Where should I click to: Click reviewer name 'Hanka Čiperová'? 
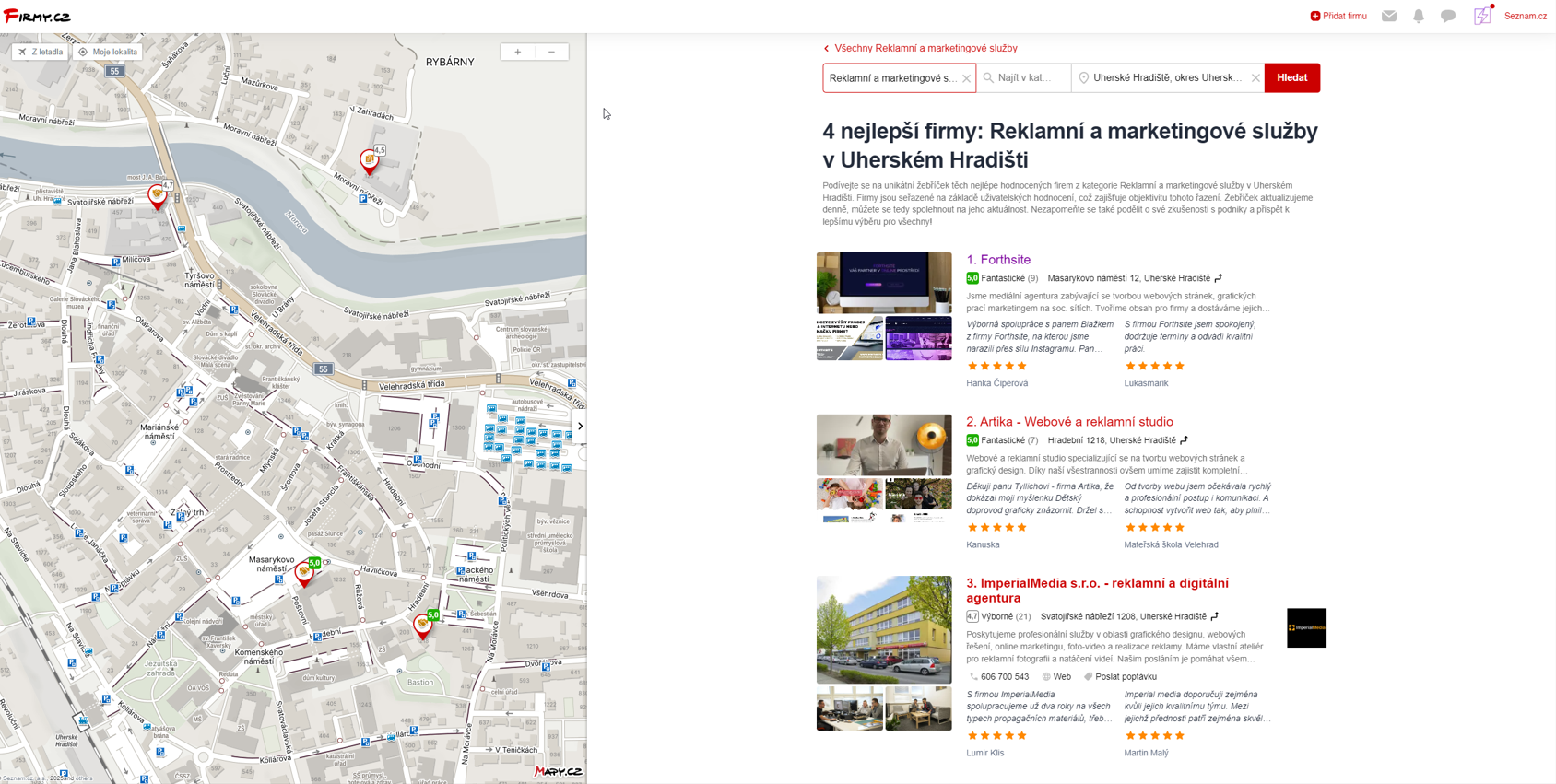click(x=996, y=383)
